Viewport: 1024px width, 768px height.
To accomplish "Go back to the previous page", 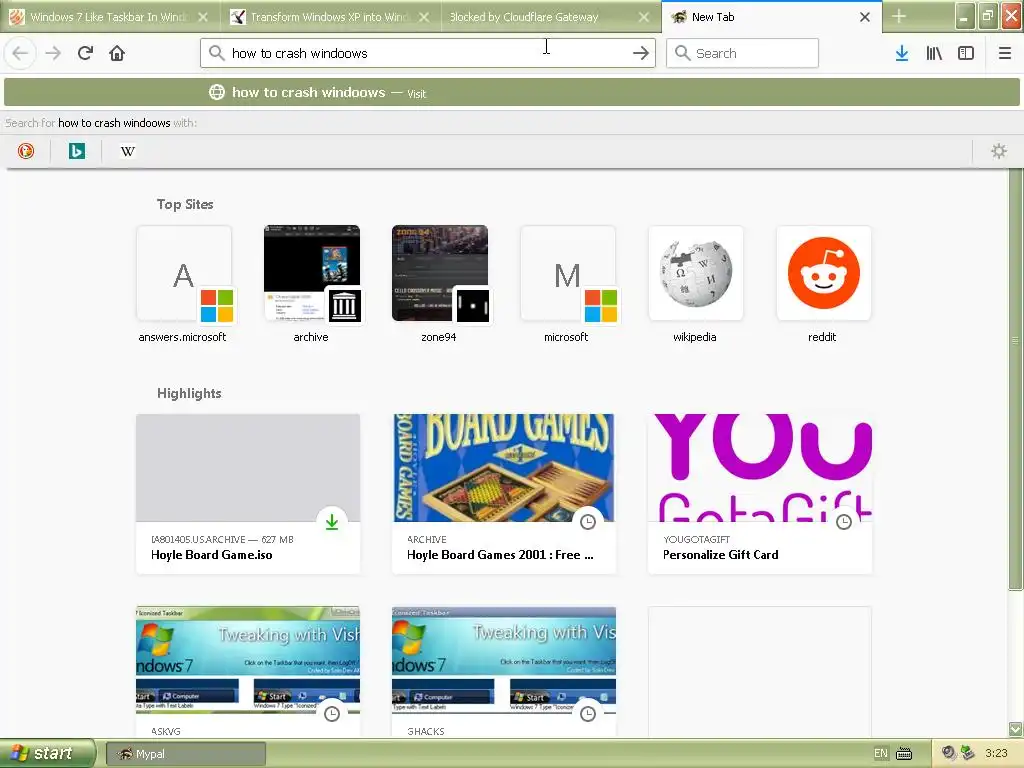I will 20,53.
